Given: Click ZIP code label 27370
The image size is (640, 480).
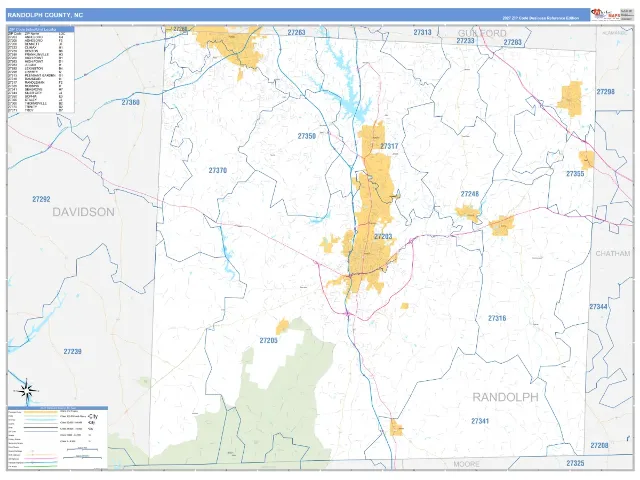Looking at the screenshot, I should coord(218,171).
